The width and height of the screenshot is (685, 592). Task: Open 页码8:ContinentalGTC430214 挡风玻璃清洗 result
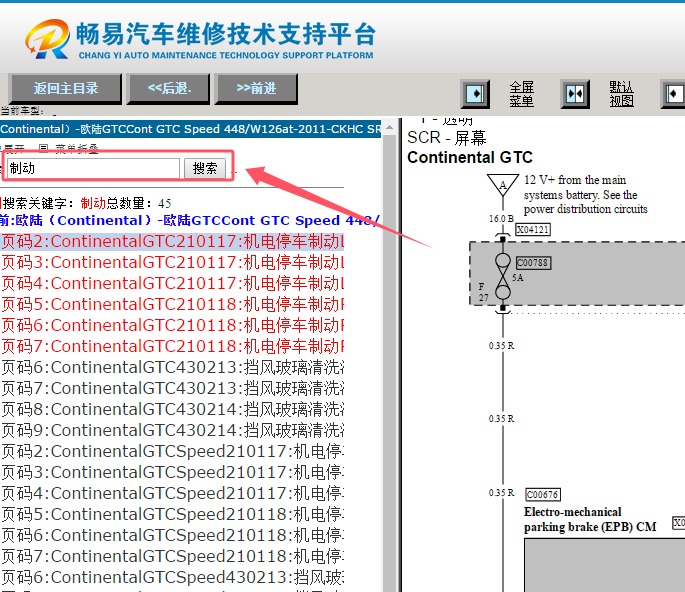click(x=173, y=409)
